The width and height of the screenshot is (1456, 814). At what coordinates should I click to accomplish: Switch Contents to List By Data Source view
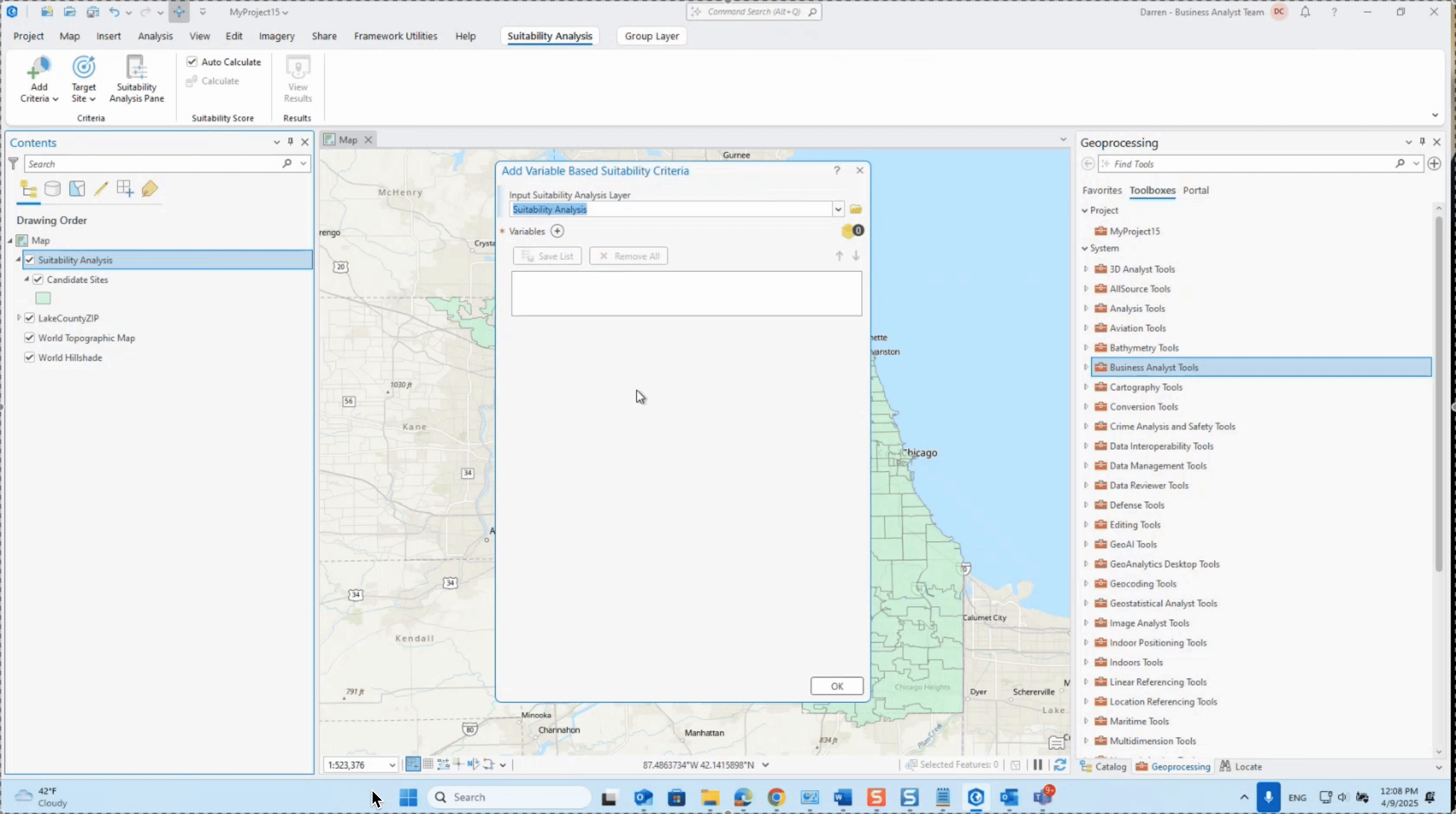click(53, 188)
